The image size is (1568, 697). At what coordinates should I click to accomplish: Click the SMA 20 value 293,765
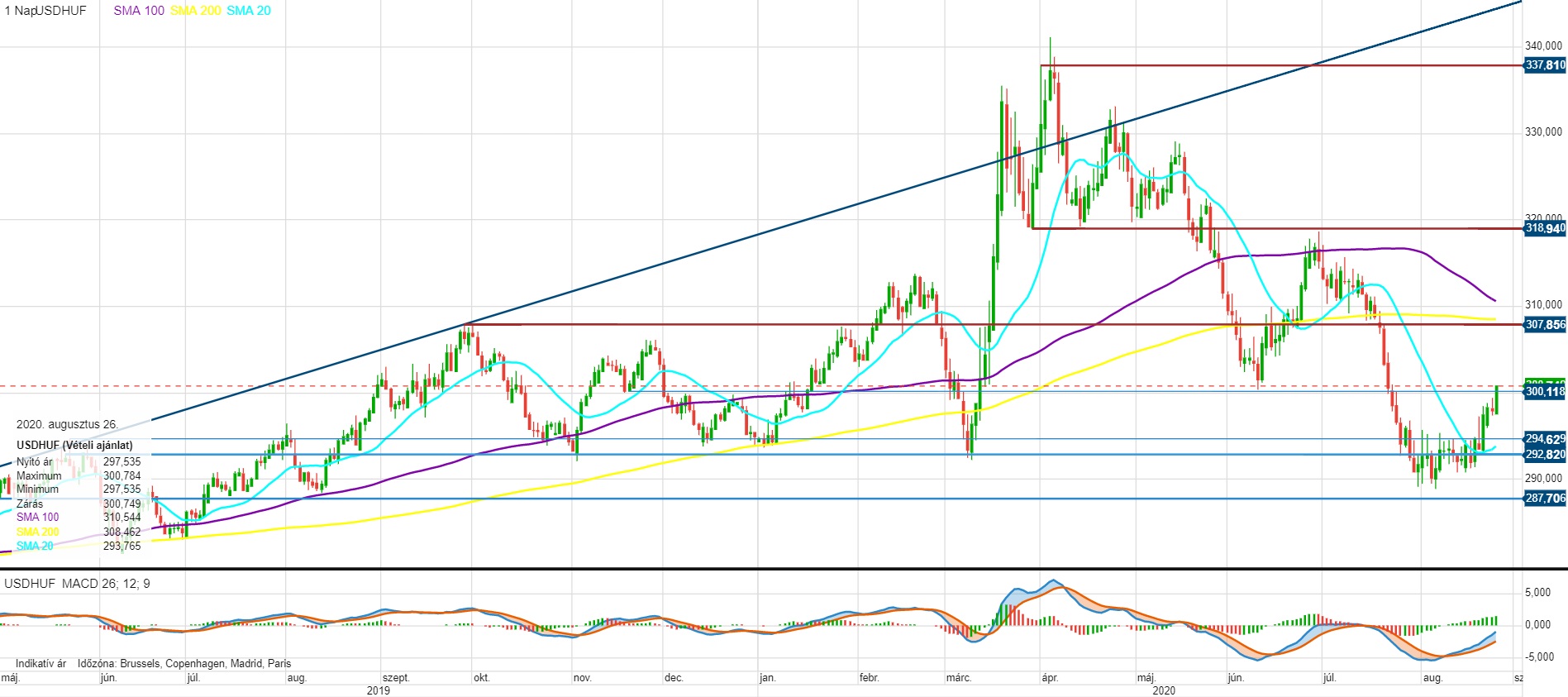(x=122, y=546)
